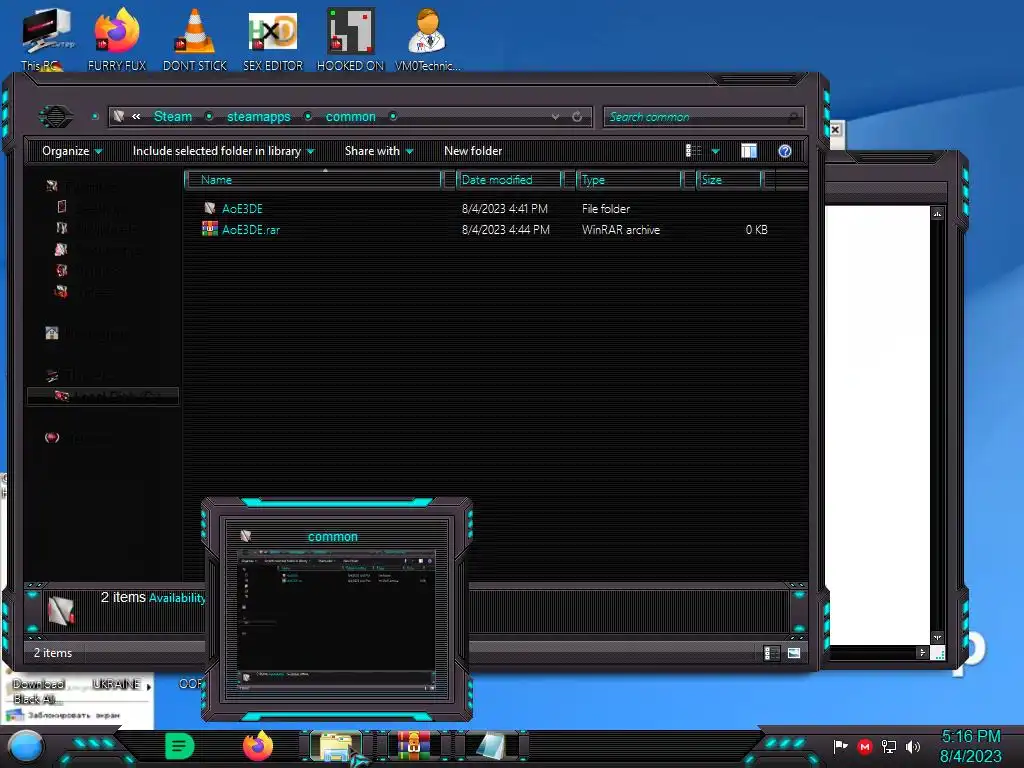Click horizontal scroll right arrow in background window
Screen dimensions: 1024x768
point(922,652)
